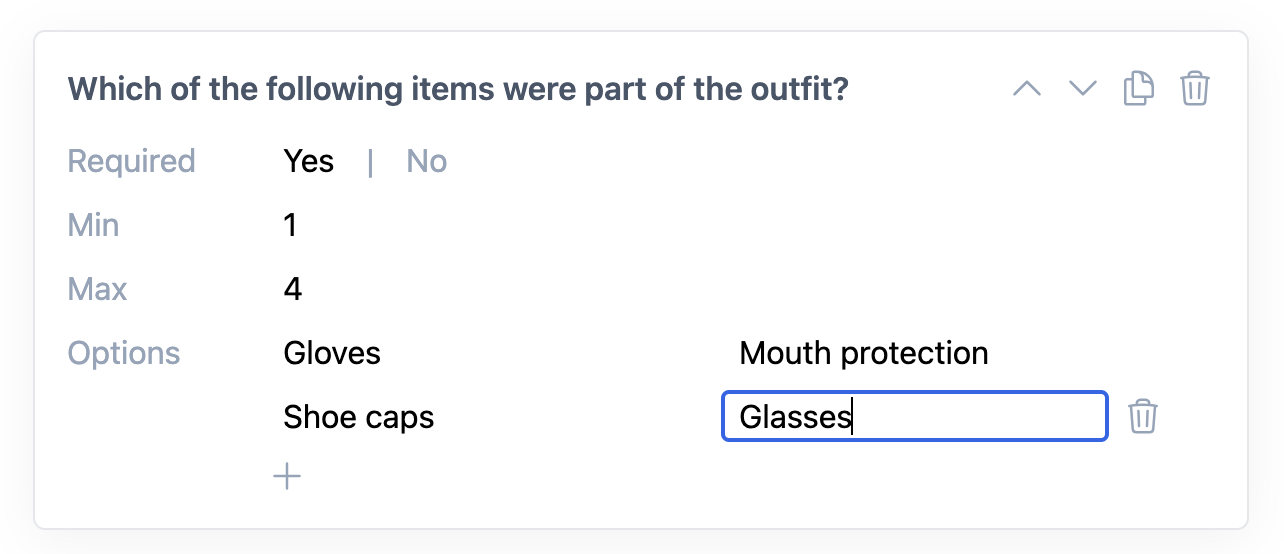This screenshot has width=1284, height=554.
Task: Duplicate the outfit question
Action: coord(1139,89)
